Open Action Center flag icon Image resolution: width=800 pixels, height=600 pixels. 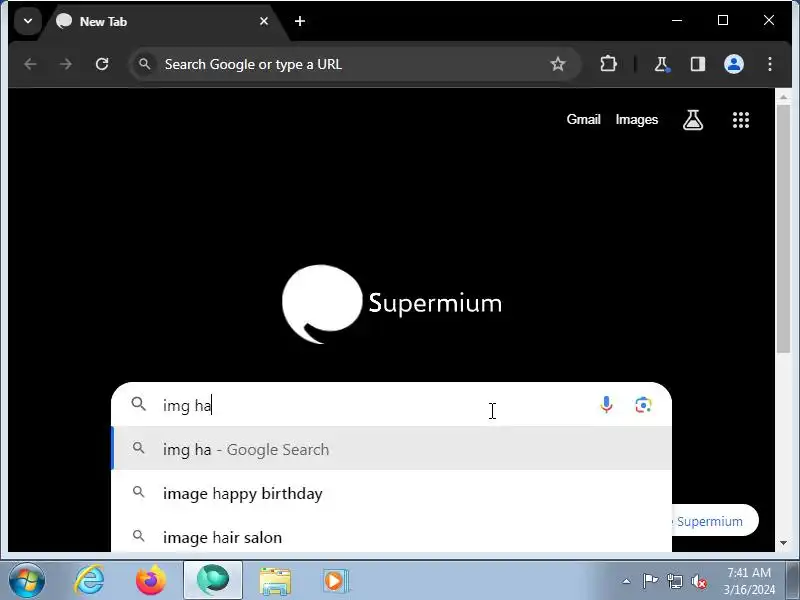[x=650, y=581]
